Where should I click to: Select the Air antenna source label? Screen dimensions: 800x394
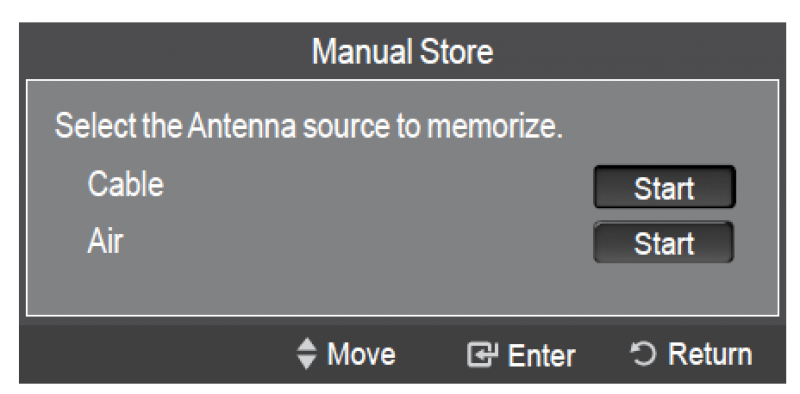tap(105, 240)
